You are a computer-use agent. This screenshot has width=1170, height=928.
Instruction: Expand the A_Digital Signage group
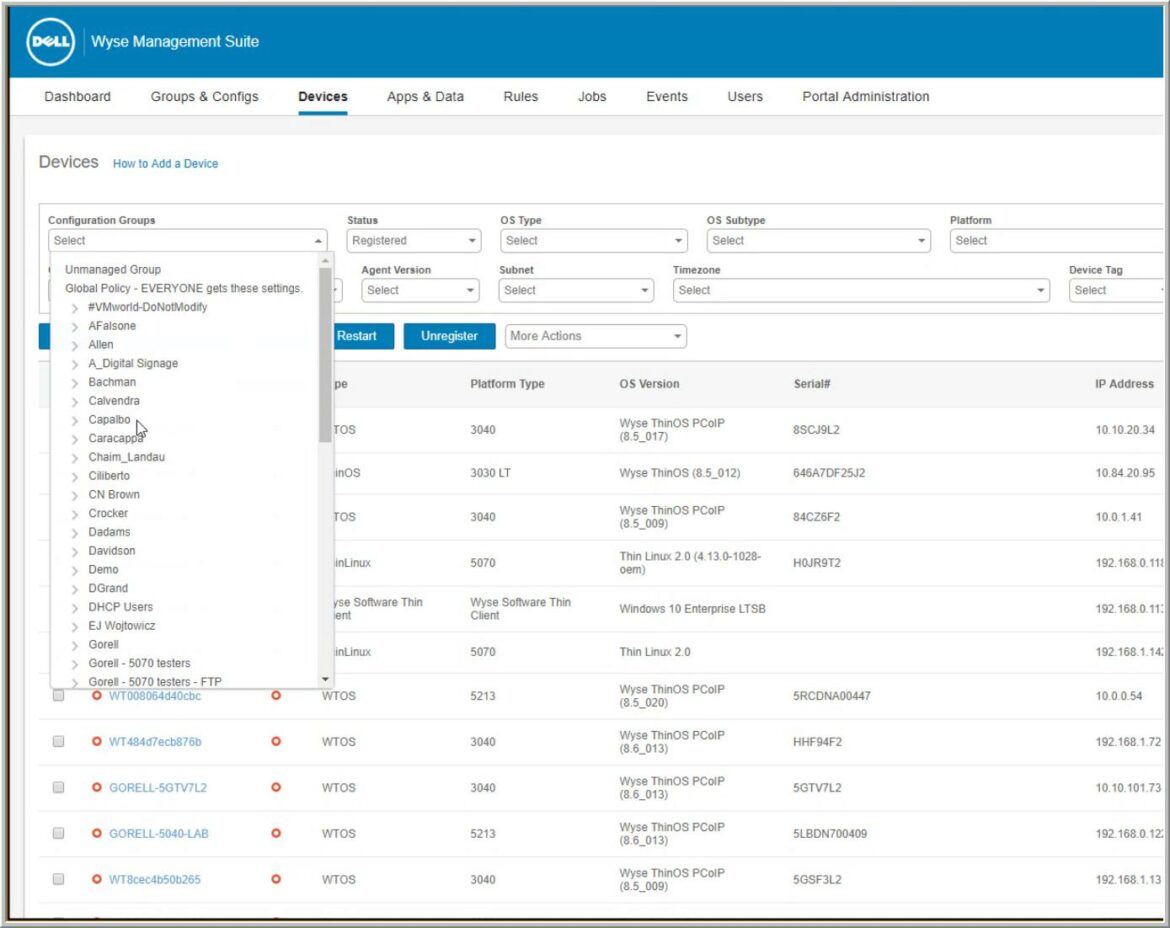[75, 363]
